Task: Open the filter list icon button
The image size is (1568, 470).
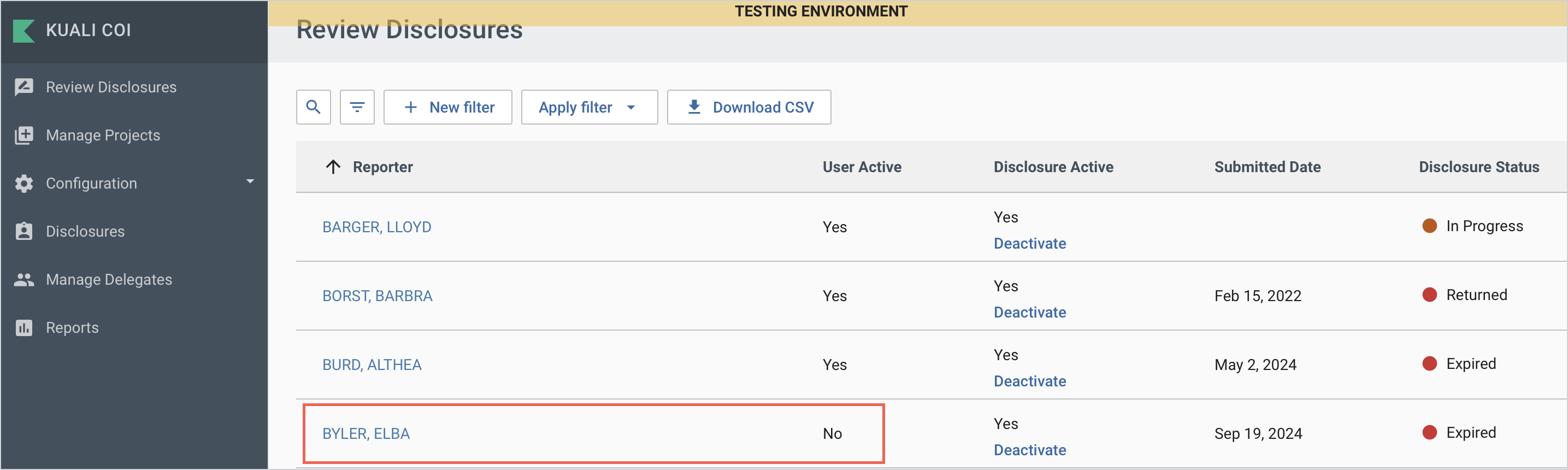Action: 357,107
